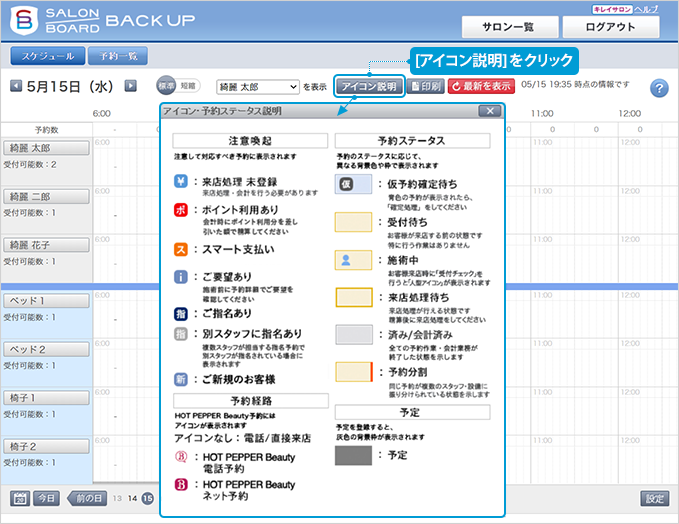
Task: Click the gray 別スタッフに指名あり icon
Action: tap(181, 333)
